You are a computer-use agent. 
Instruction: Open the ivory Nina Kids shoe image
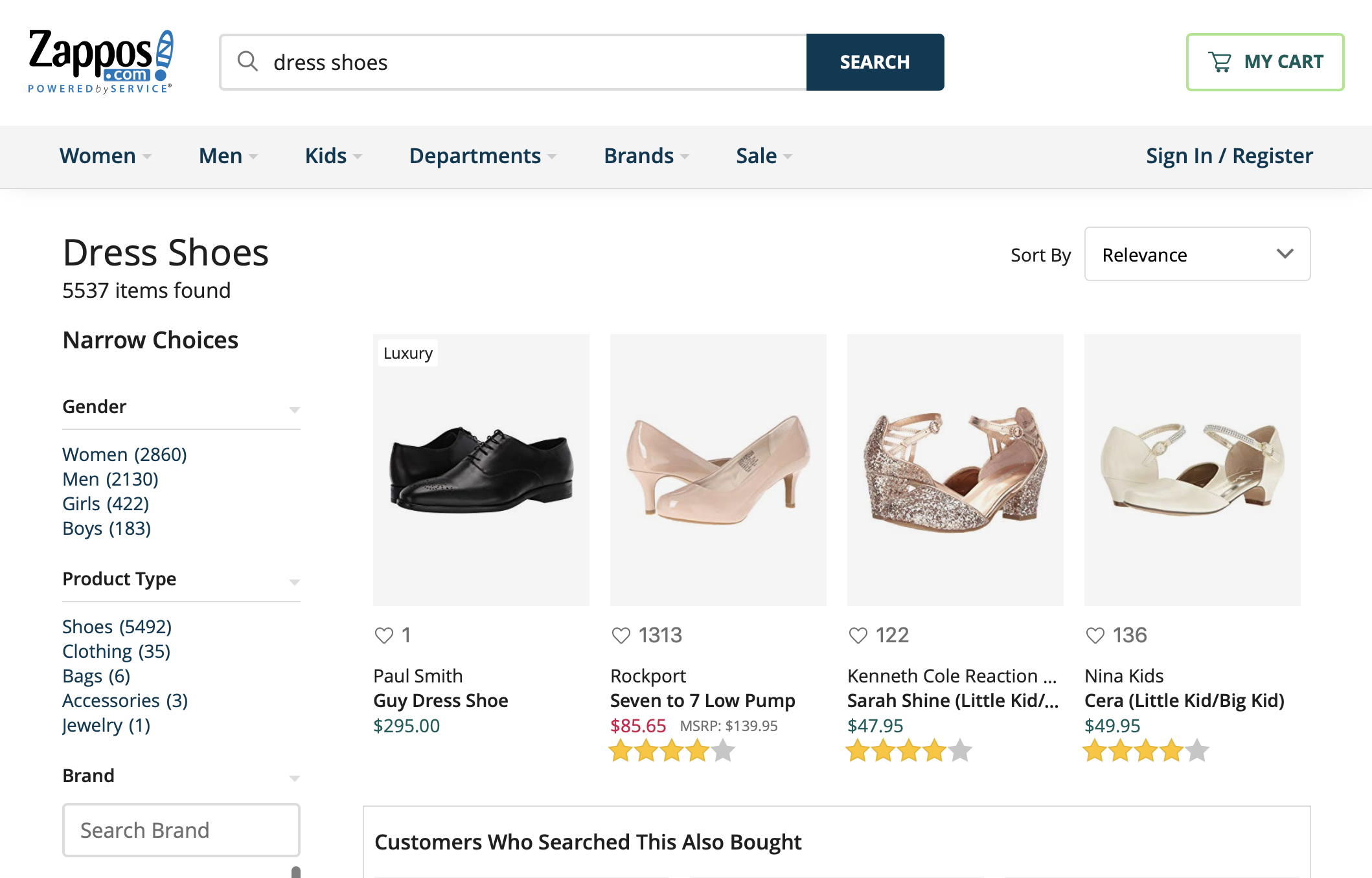point(1193,470)
